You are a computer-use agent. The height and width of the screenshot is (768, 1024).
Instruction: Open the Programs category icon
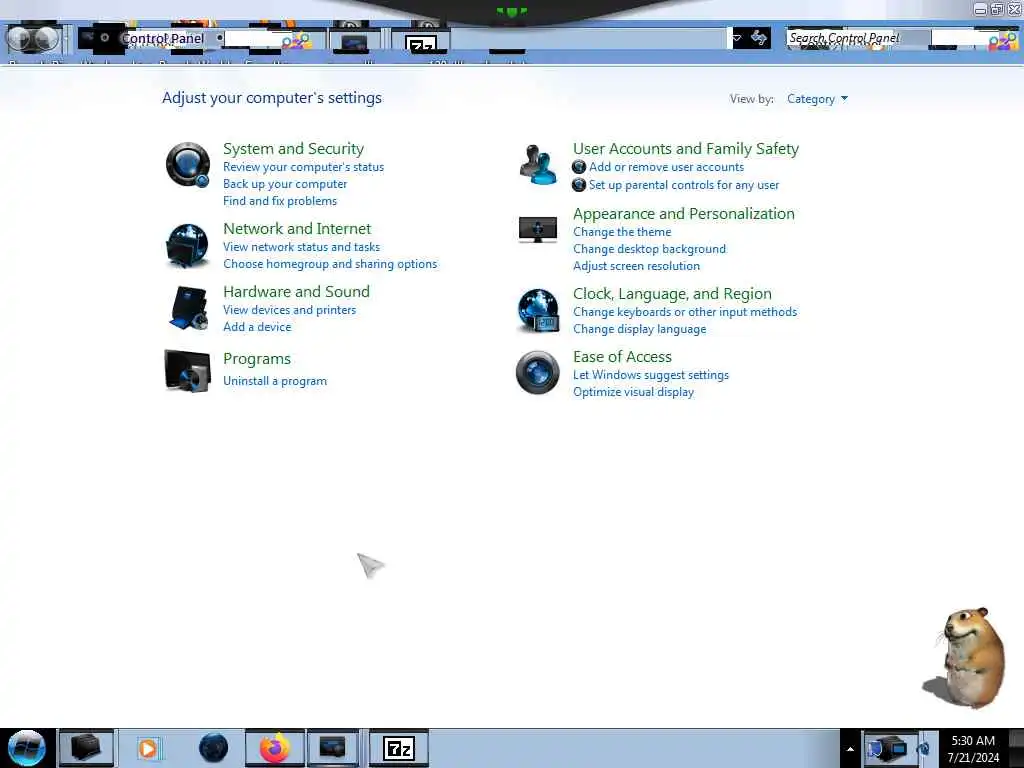pyautogui.click(x=187, y=370)
